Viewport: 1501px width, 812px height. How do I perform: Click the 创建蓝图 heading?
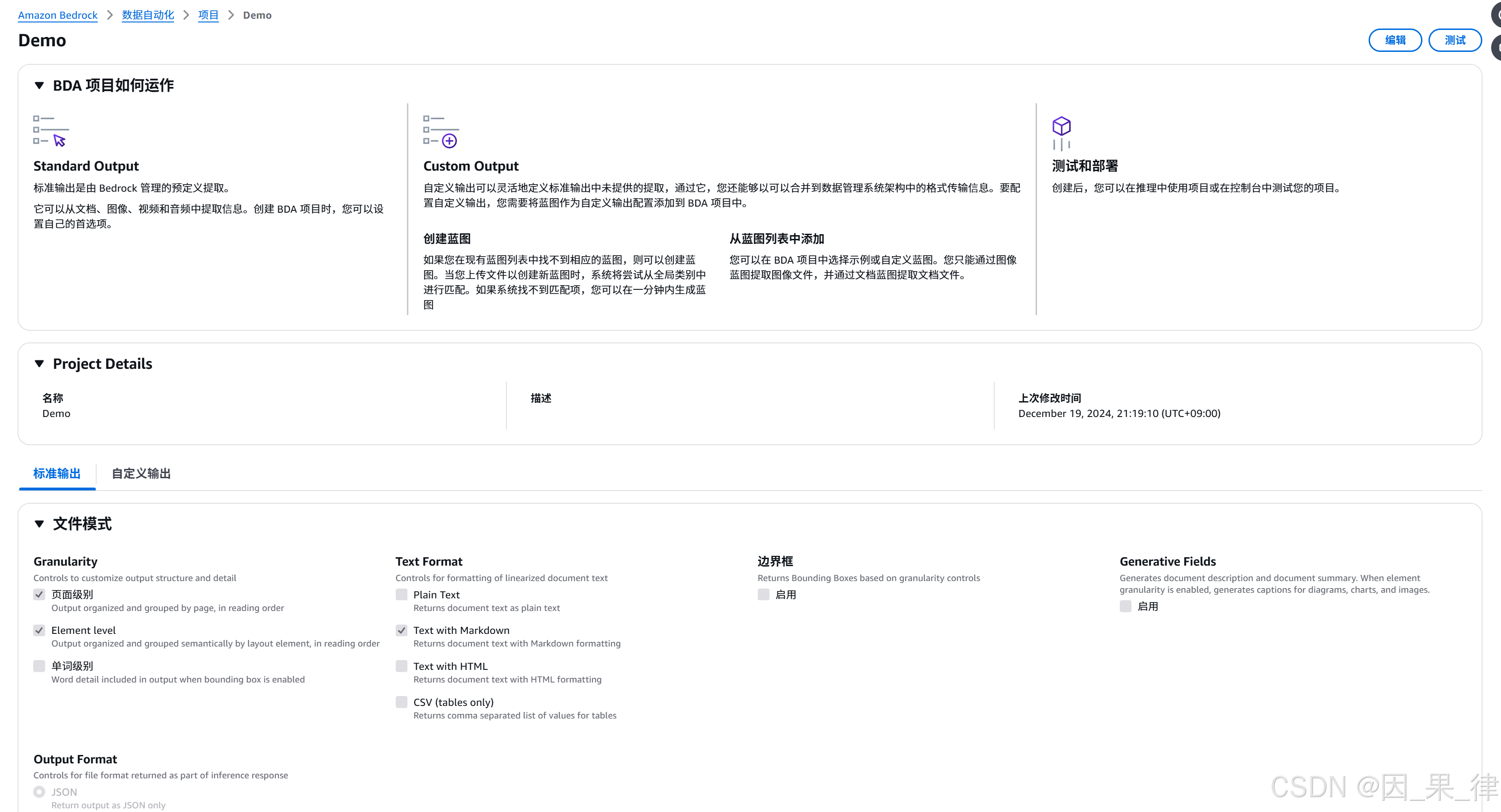click(x=447, y=239)
